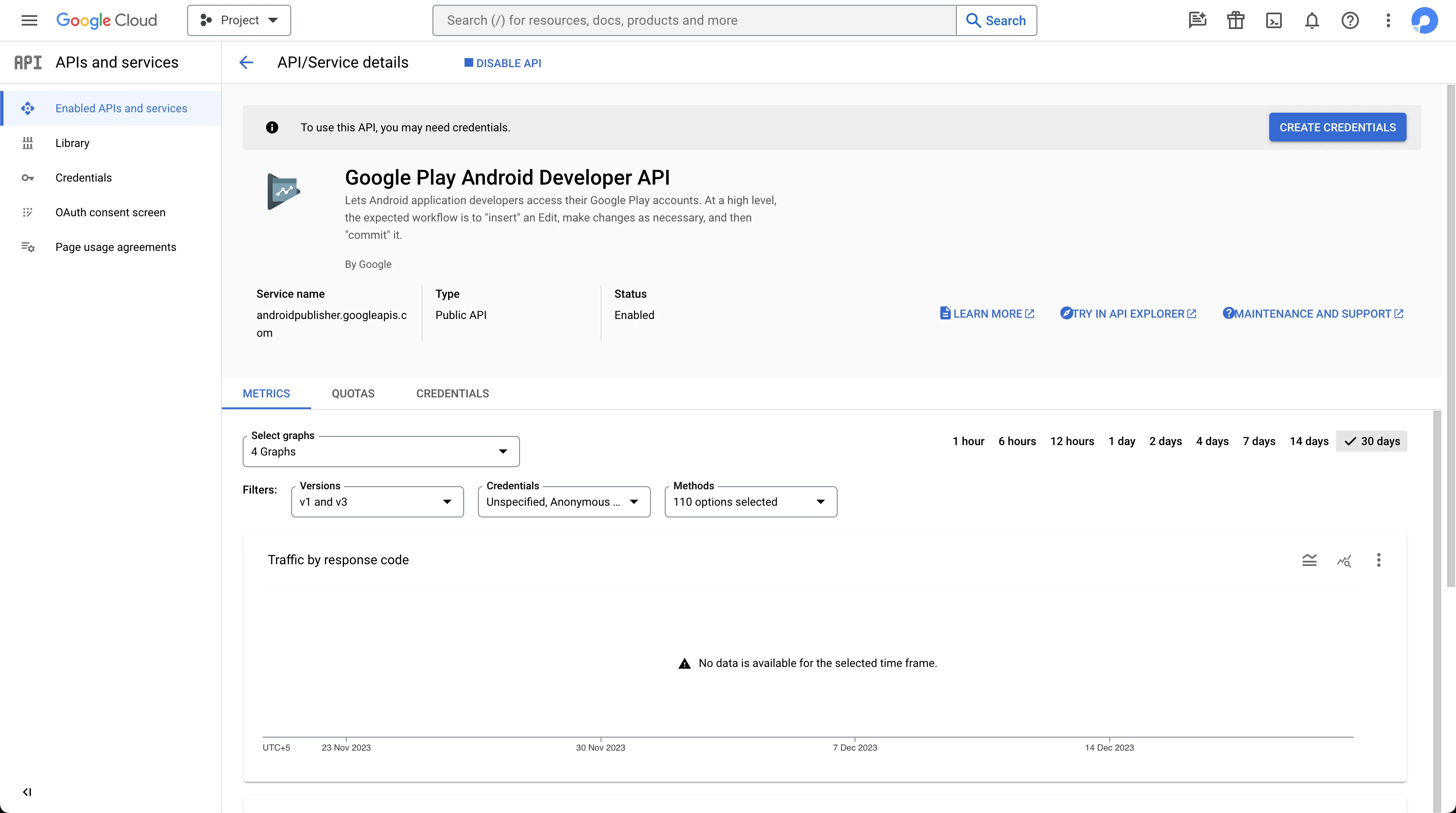This screenshot has width=1456, height=813.
Task: Open Cloud Shell terminal icon
Action: (1274, 20)
